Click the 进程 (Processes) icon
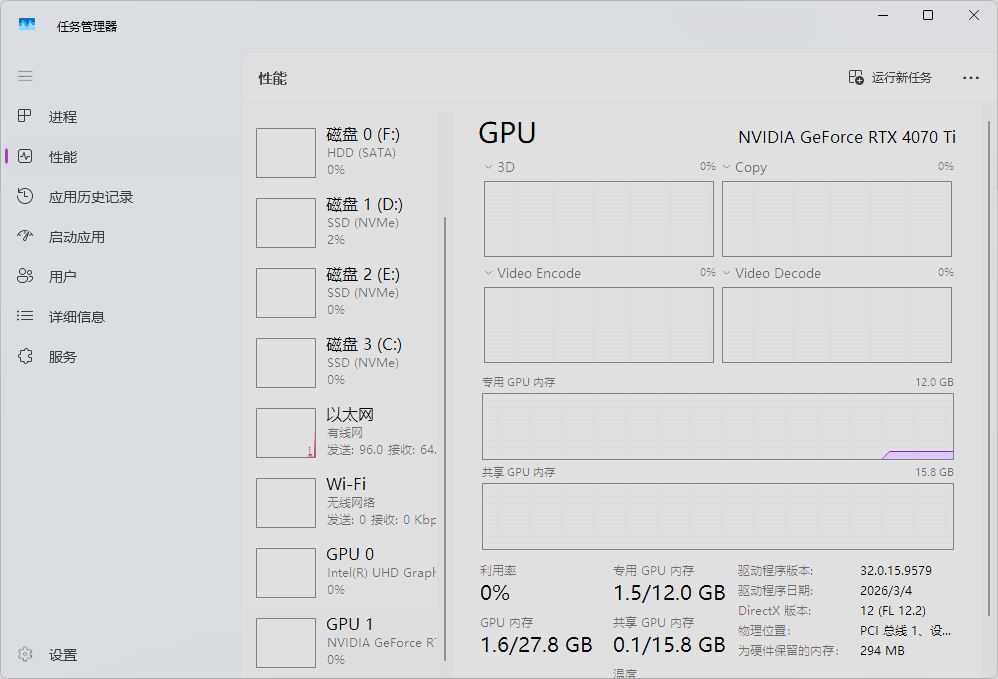Viewport: 998px width, 679px height. (25, 116)
